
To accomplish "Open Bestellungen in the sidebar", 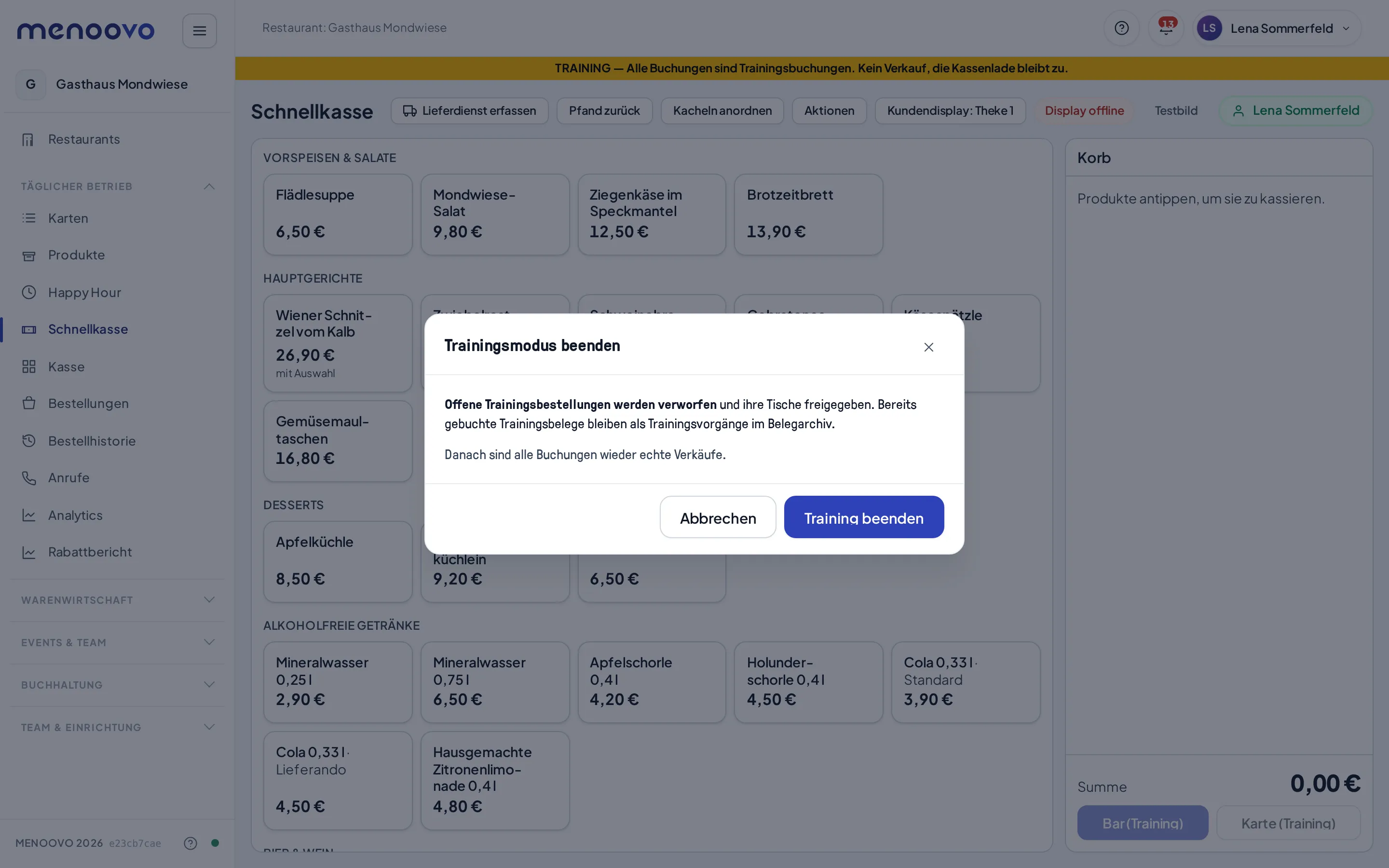I will pos(117,404).
